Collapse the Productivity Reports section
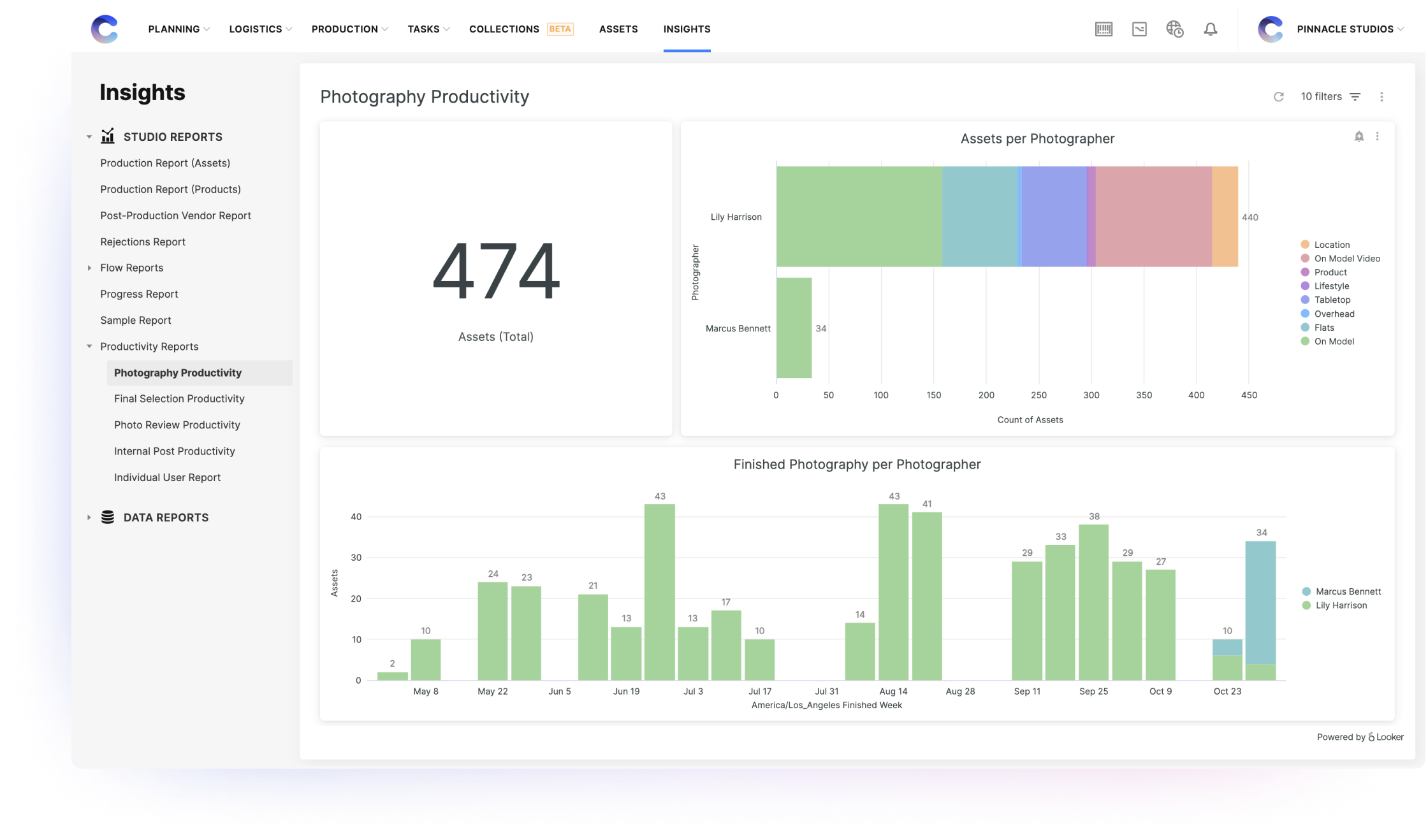This screenshot has height=840, width=1428. point(89,346)
